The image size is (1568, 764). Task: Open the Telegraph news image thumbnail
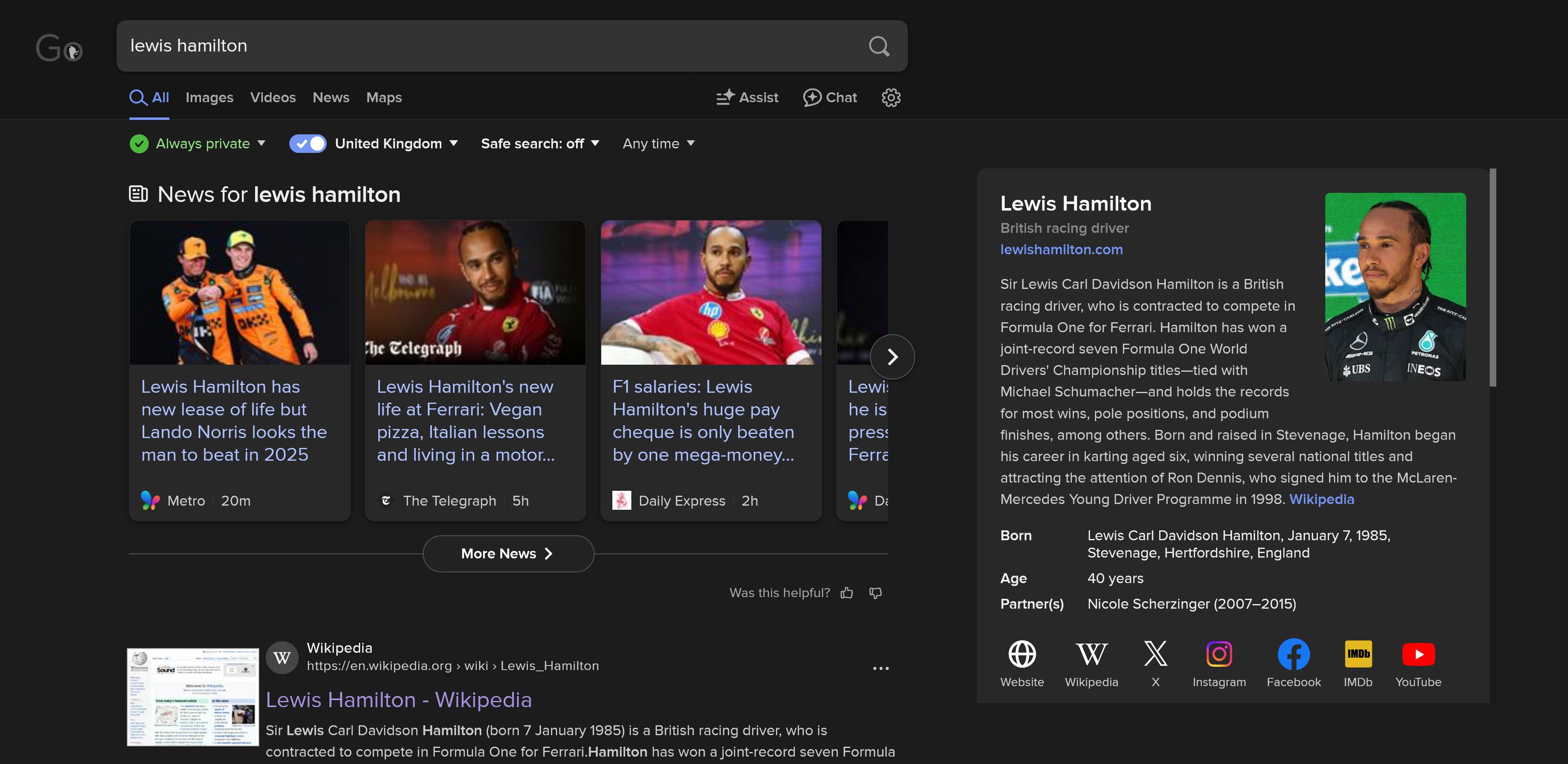click(x=476, y=293)
